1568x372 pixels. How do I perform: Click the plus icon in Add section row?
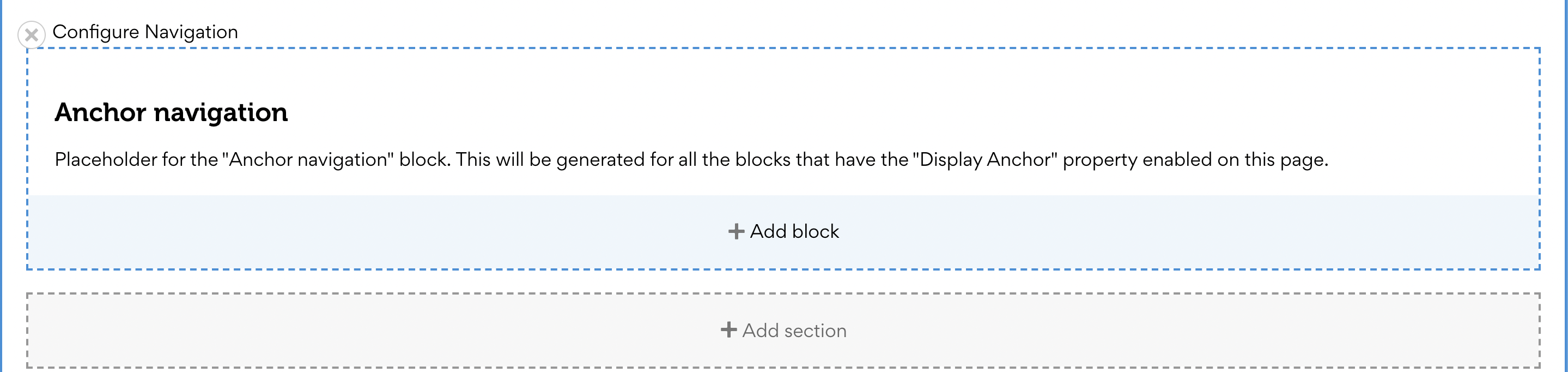[x=728, y=330]
